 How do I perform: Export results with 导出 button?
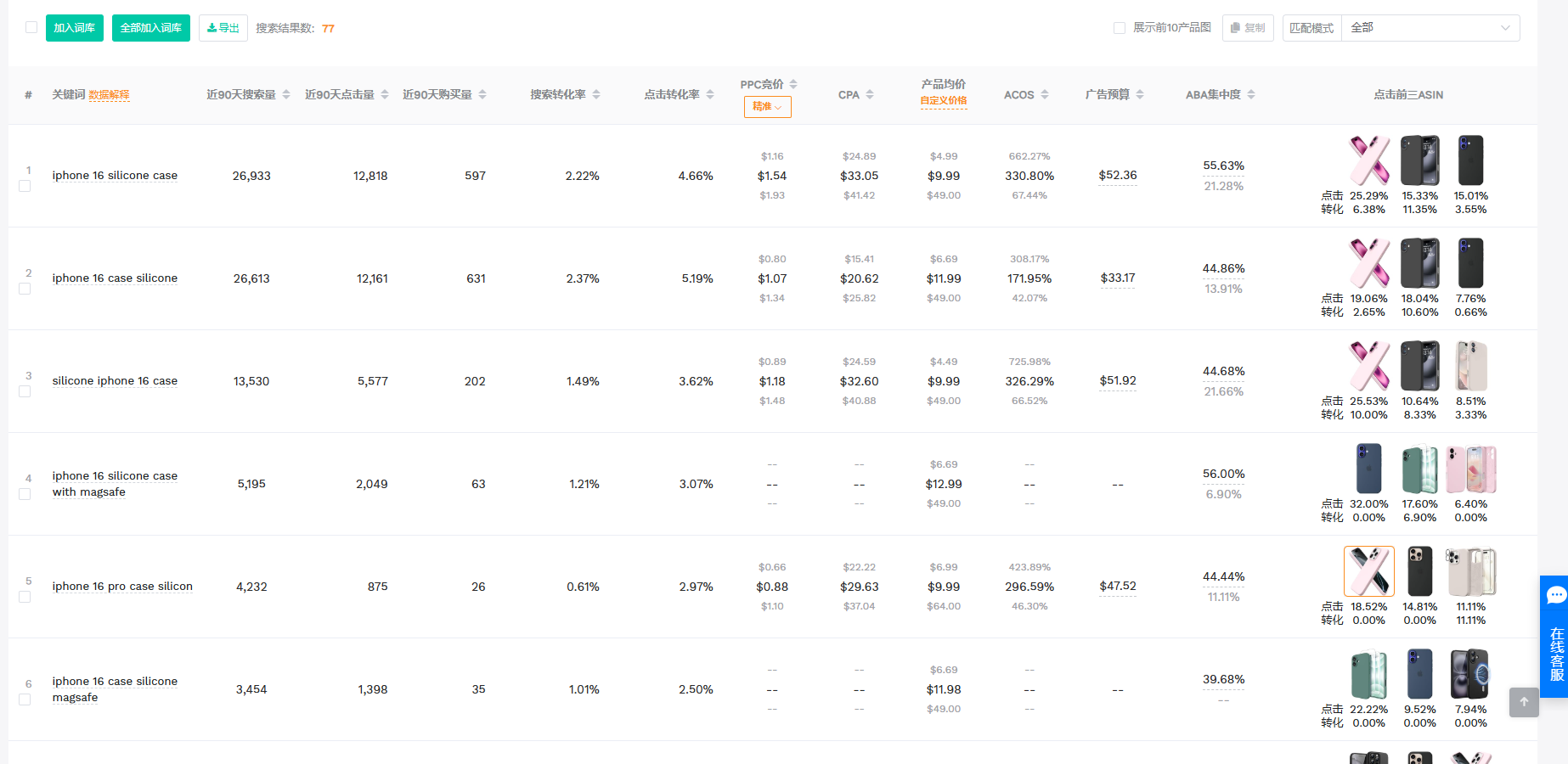click(223, 28)
